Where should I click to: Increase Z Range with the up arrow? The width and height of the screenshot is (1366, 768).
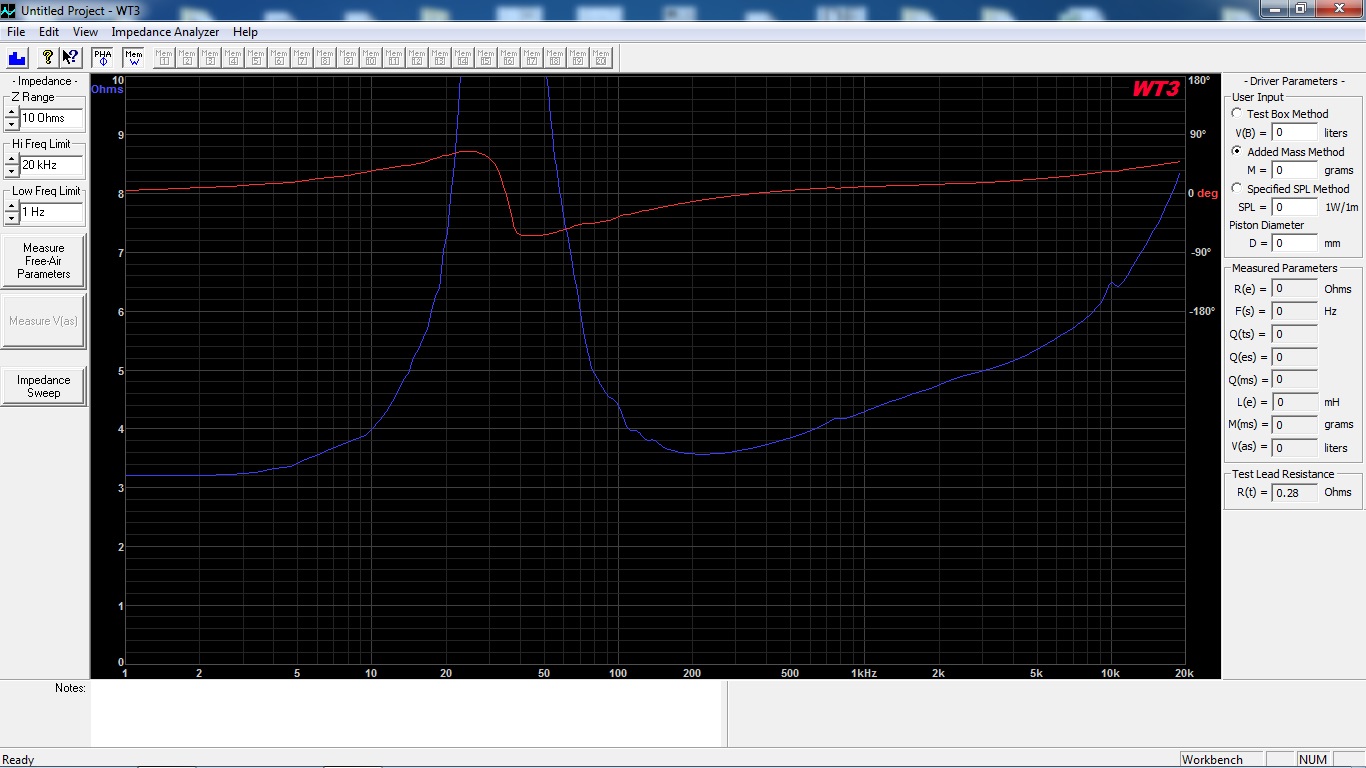coord(12,113)
